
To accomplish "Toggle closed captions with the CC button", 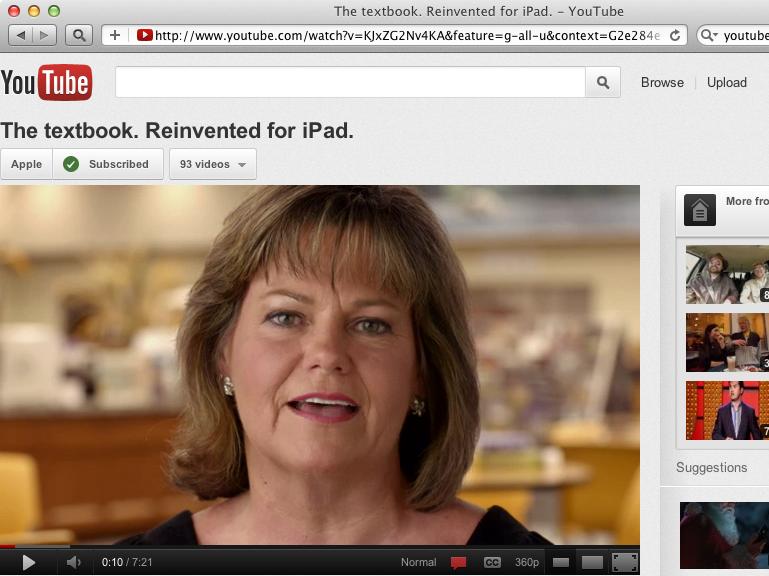I will point(492,562).
